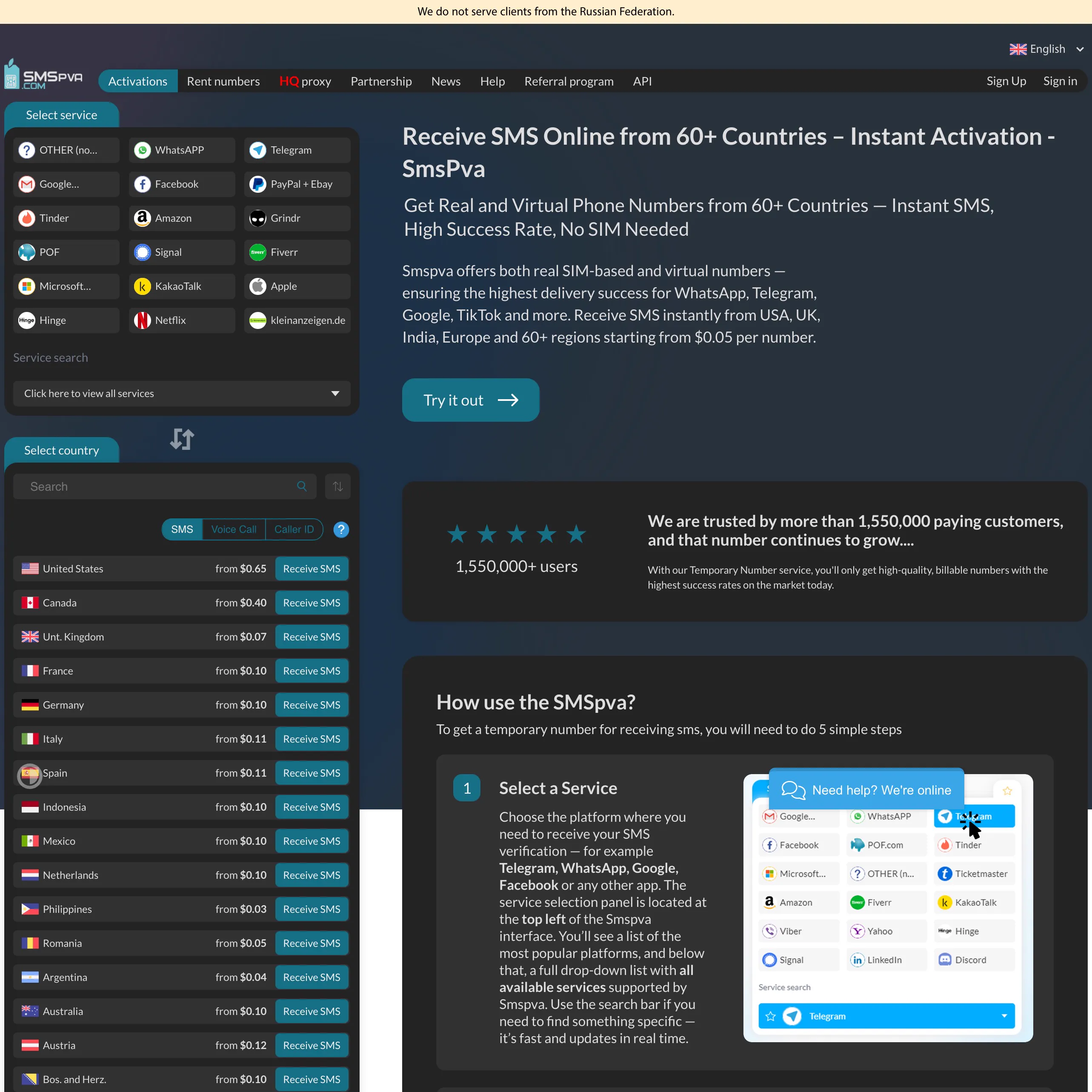Click the country sort arrows icon
1092x1092 pixels.
click(x=337, y=487)
